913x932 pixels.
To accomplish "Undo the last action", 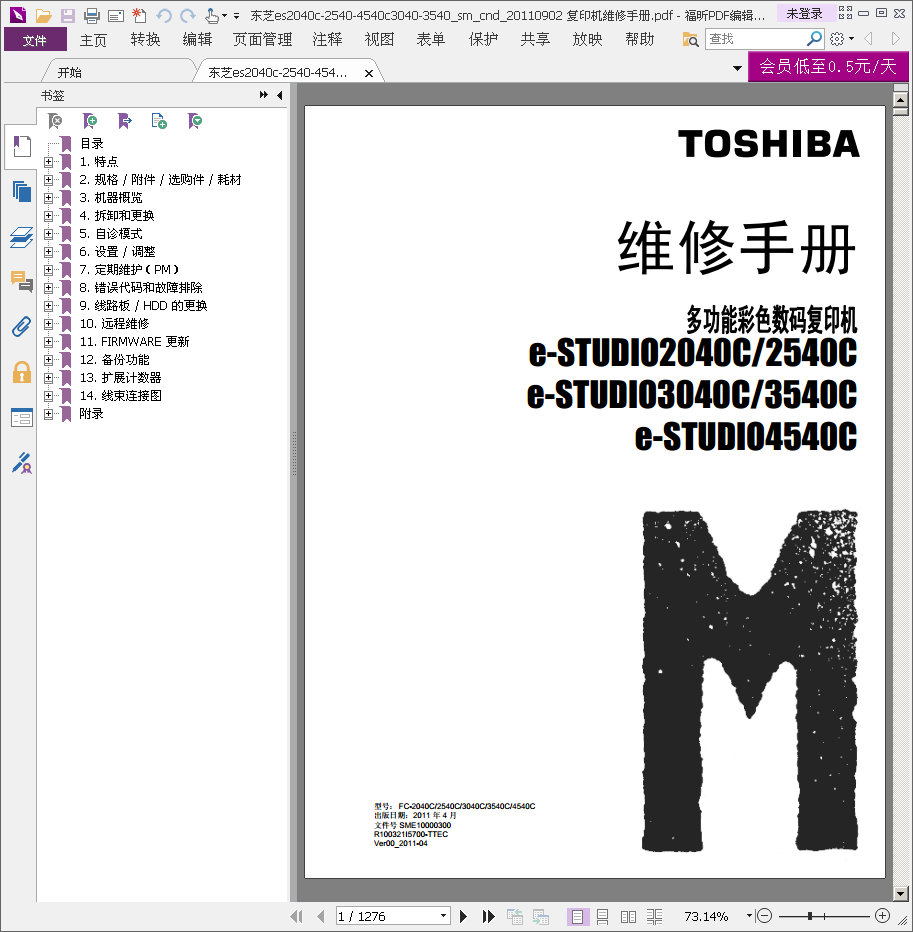I will point(164,16).
